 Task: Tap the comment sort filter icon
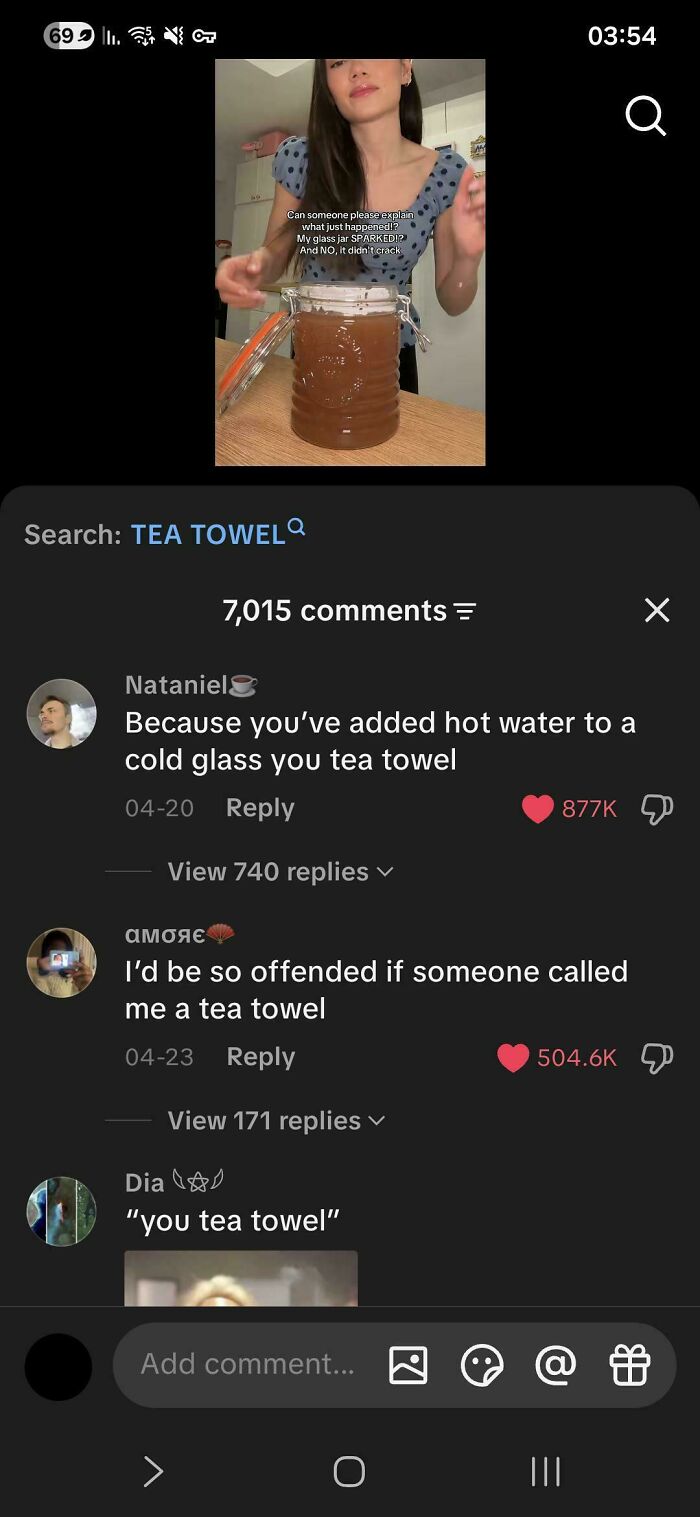(x=465, y=611)
